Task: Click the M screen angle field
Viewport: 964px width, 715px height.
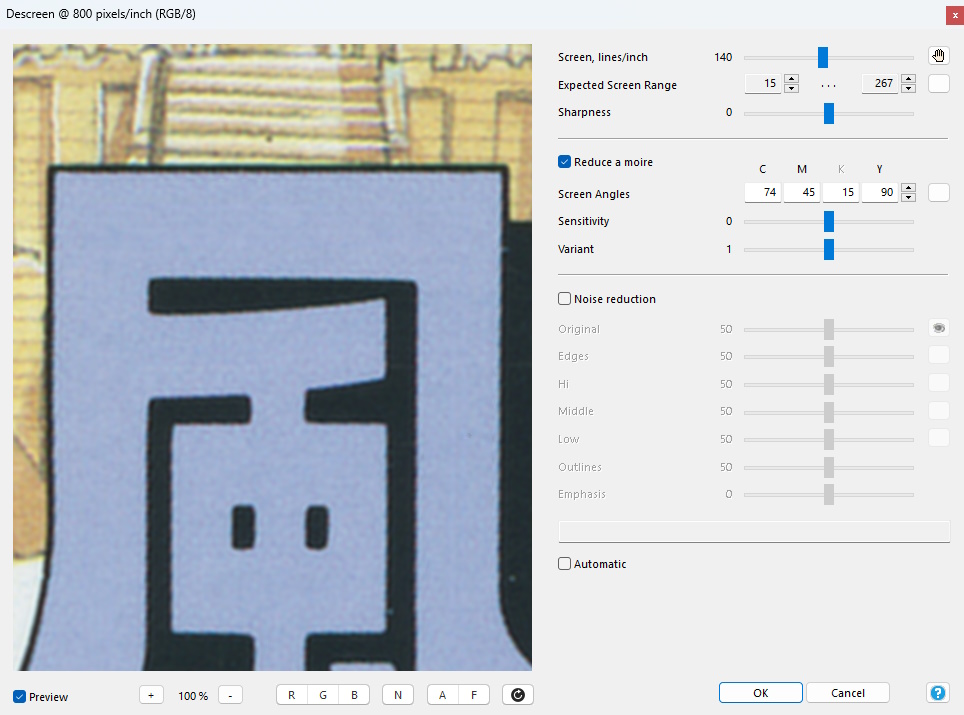Action: click(x=801, y=194)
